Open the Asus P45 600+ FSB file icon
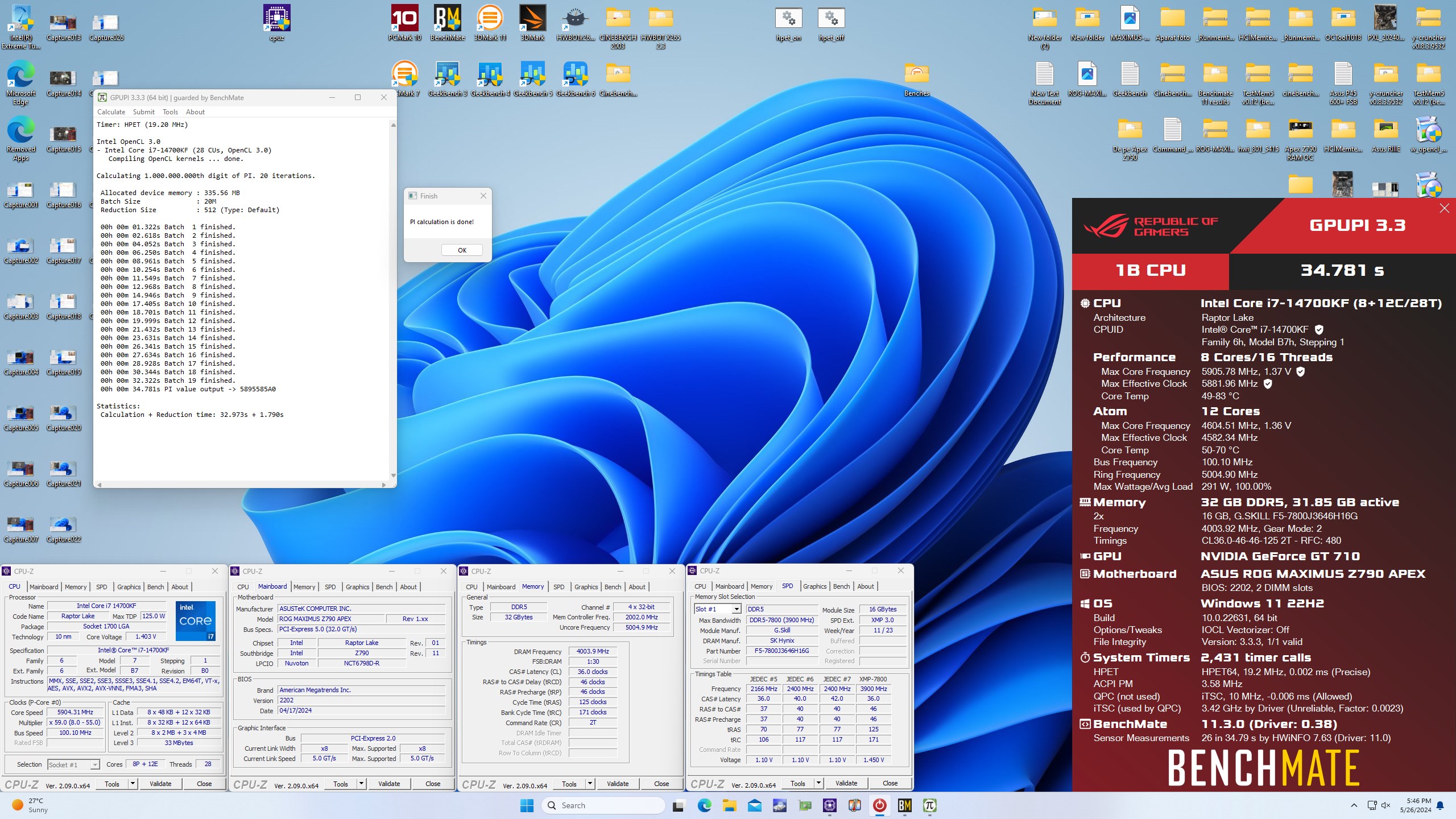Screen dimensions: 1456x819 pos(1343,82)
